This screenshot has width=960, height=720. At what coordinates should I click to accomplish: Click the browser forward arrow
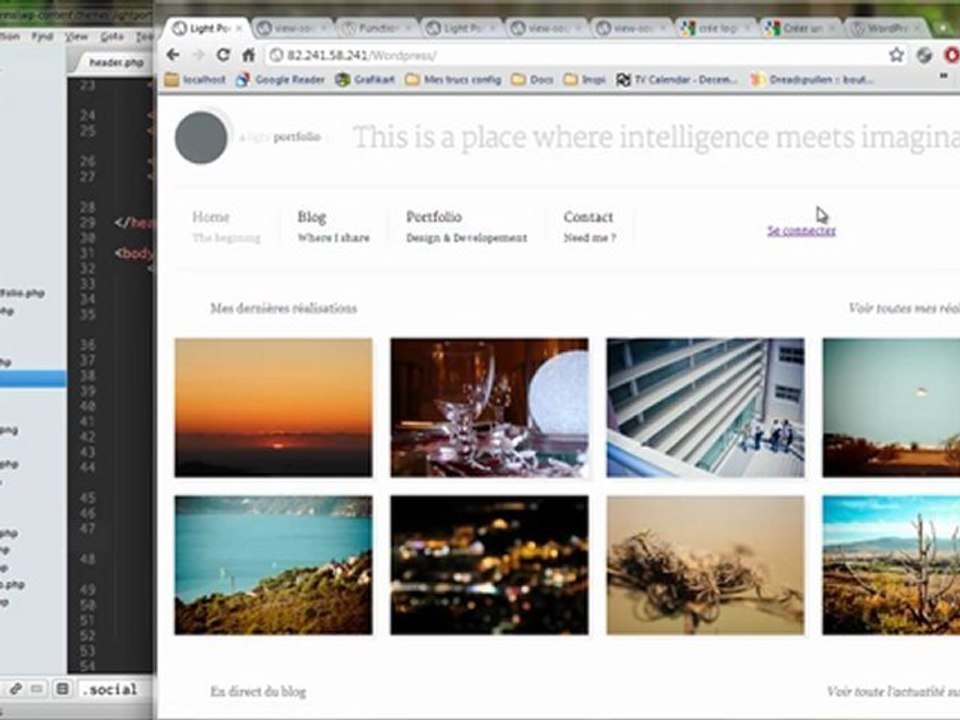pyautogui.click(x=198, y=55)
